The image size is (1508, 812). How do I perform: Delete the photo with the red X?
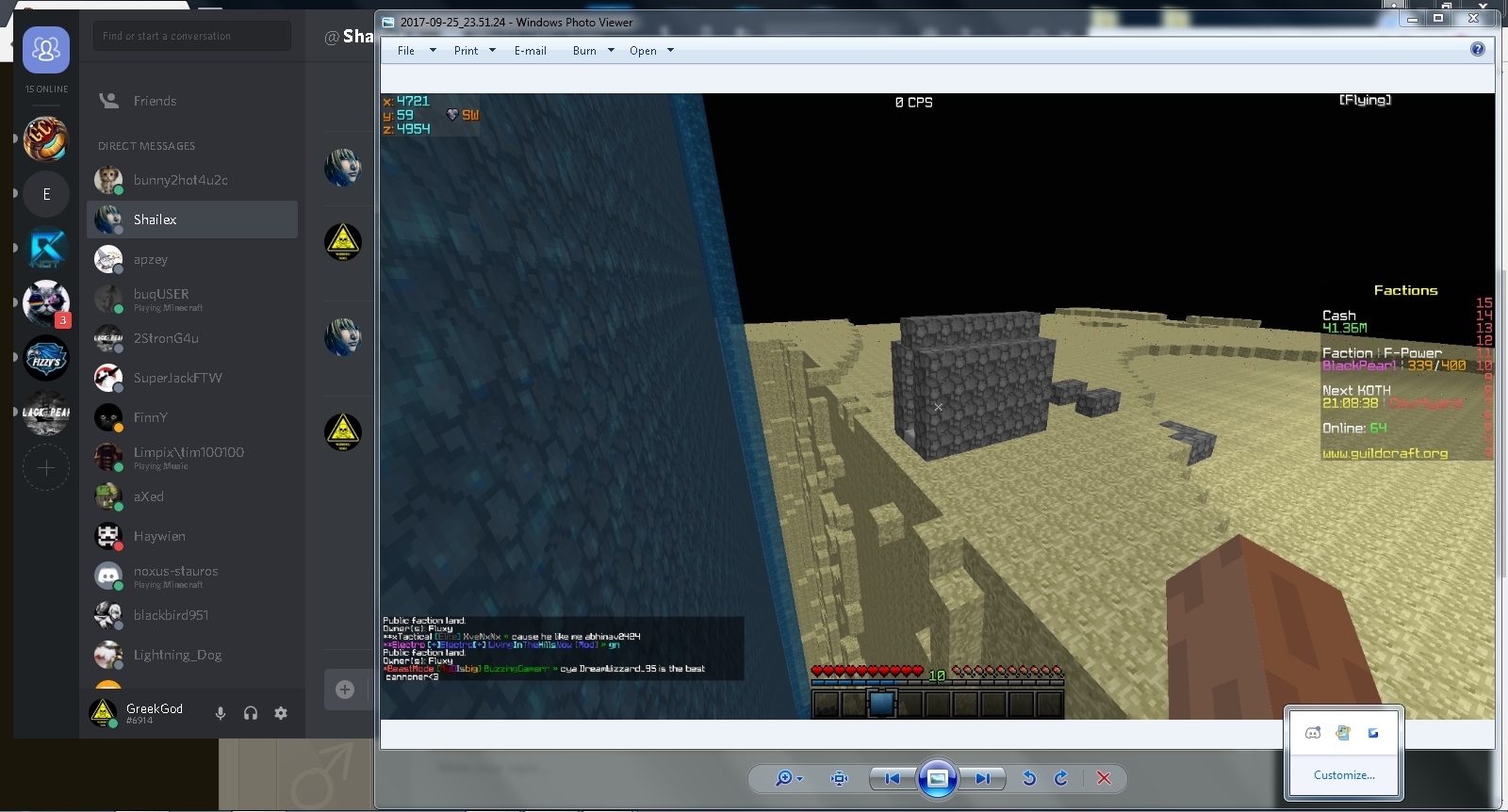point(1104,778)
